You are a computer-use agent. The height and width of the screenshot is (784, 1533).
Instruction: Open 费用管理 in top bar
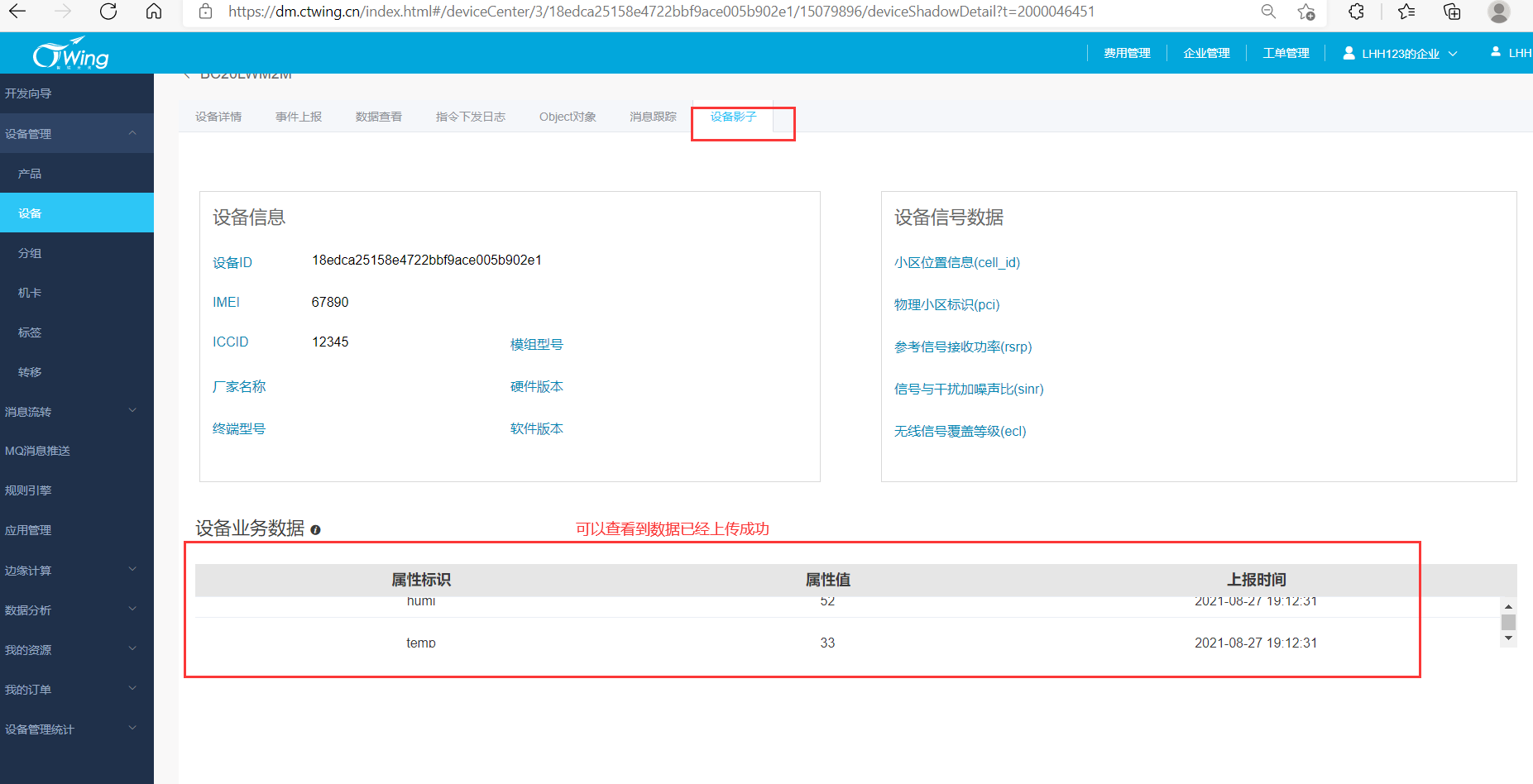1127,53
